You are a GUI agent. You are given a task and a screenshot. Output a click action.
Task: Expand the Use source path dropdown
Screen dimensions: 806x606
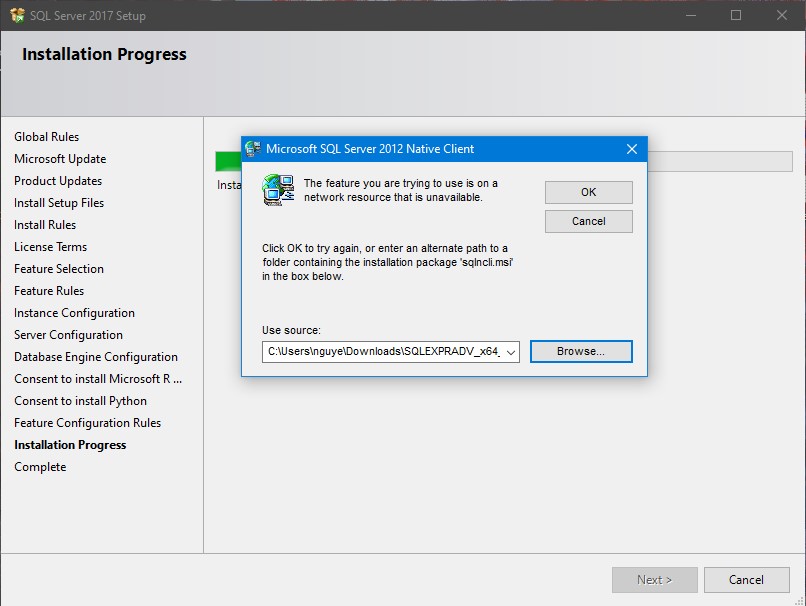coord(510,352)
